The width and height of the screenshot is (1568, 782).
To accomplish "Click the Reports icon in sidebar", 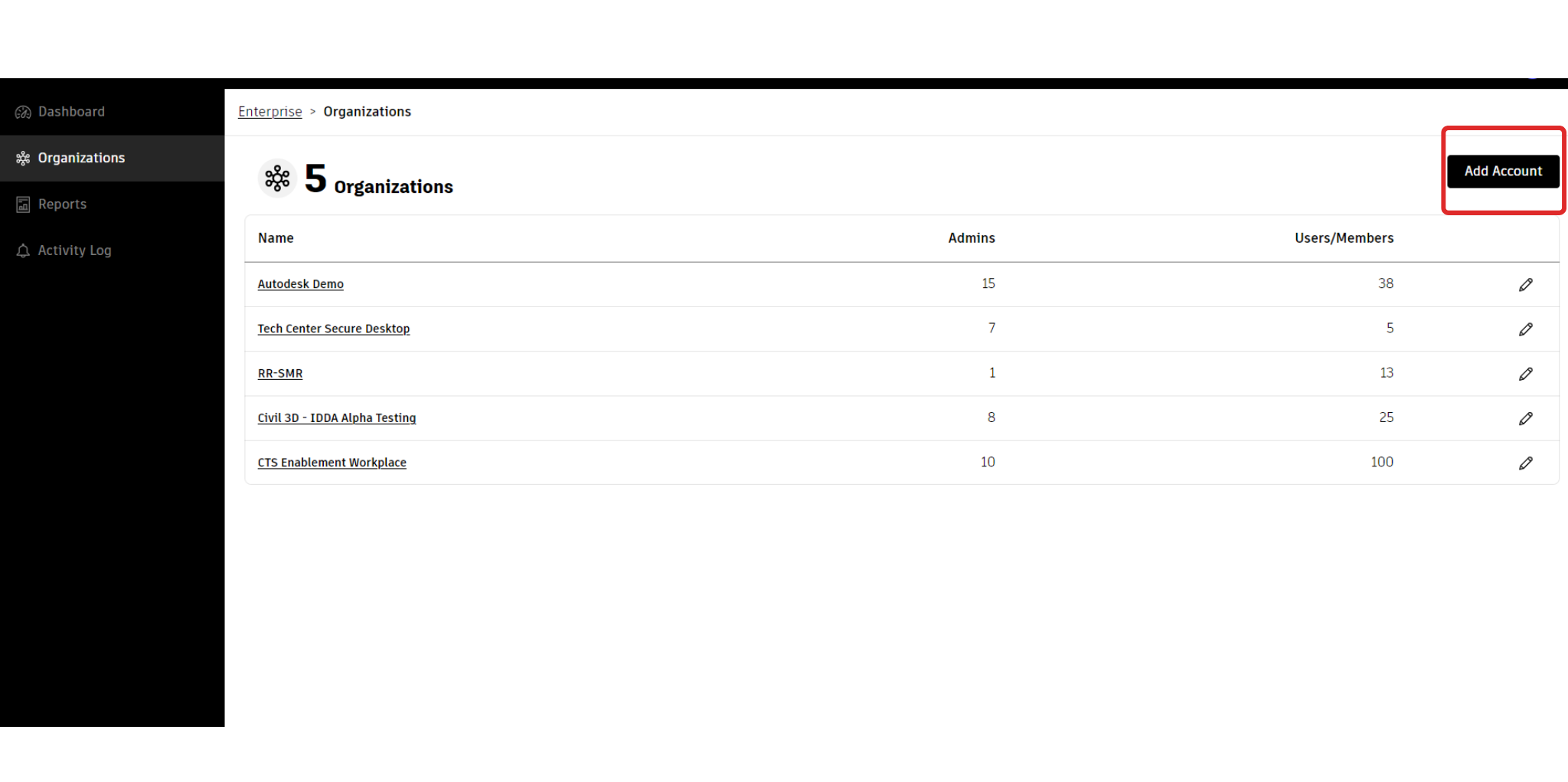I will [x=23, y=204].
